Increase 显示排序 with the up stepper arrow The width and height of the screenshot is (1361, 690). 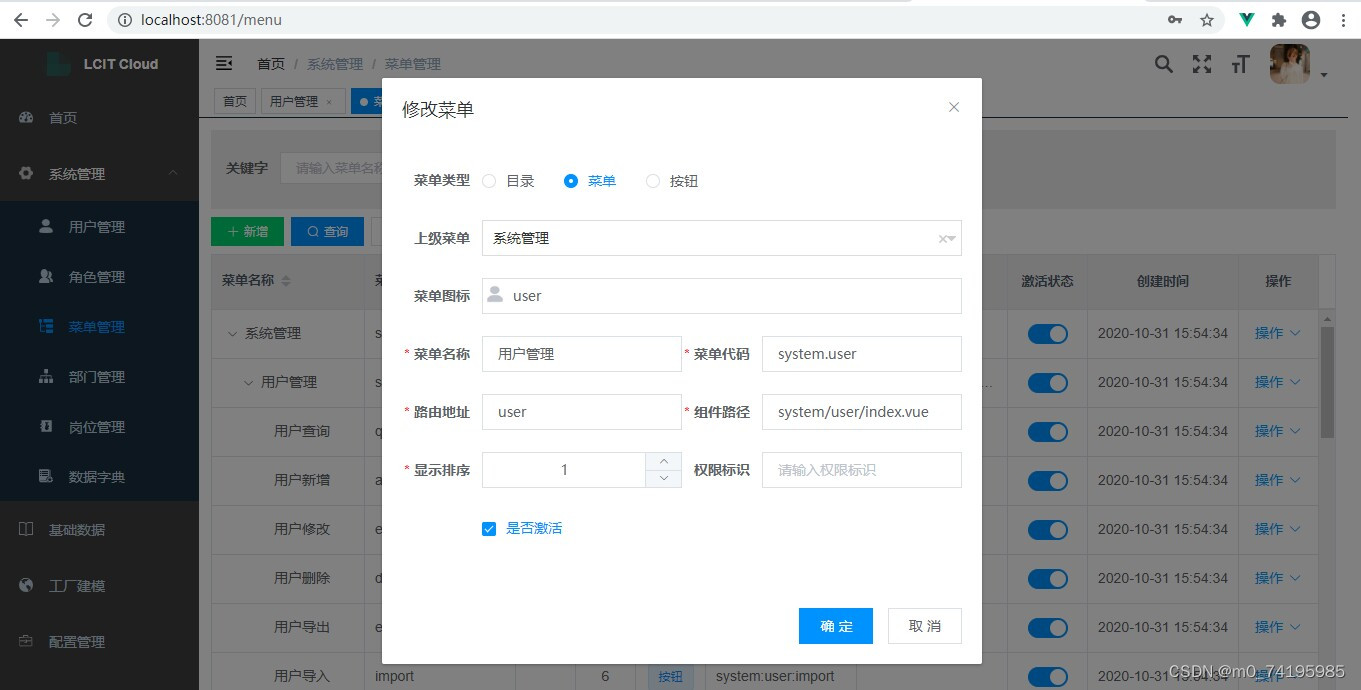663,461
